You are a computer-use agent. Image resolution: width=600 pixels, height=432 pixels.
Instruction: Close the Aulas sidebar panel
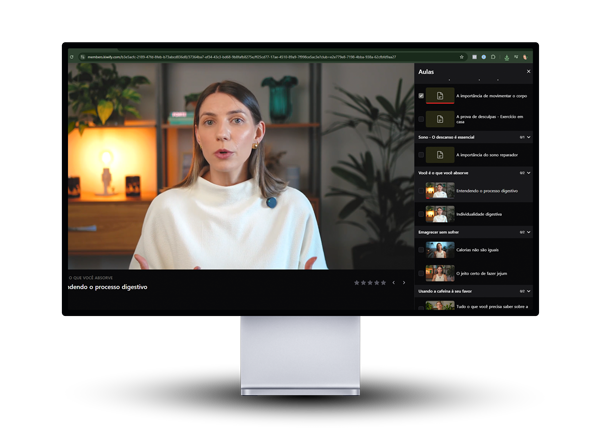click(528, 71)
